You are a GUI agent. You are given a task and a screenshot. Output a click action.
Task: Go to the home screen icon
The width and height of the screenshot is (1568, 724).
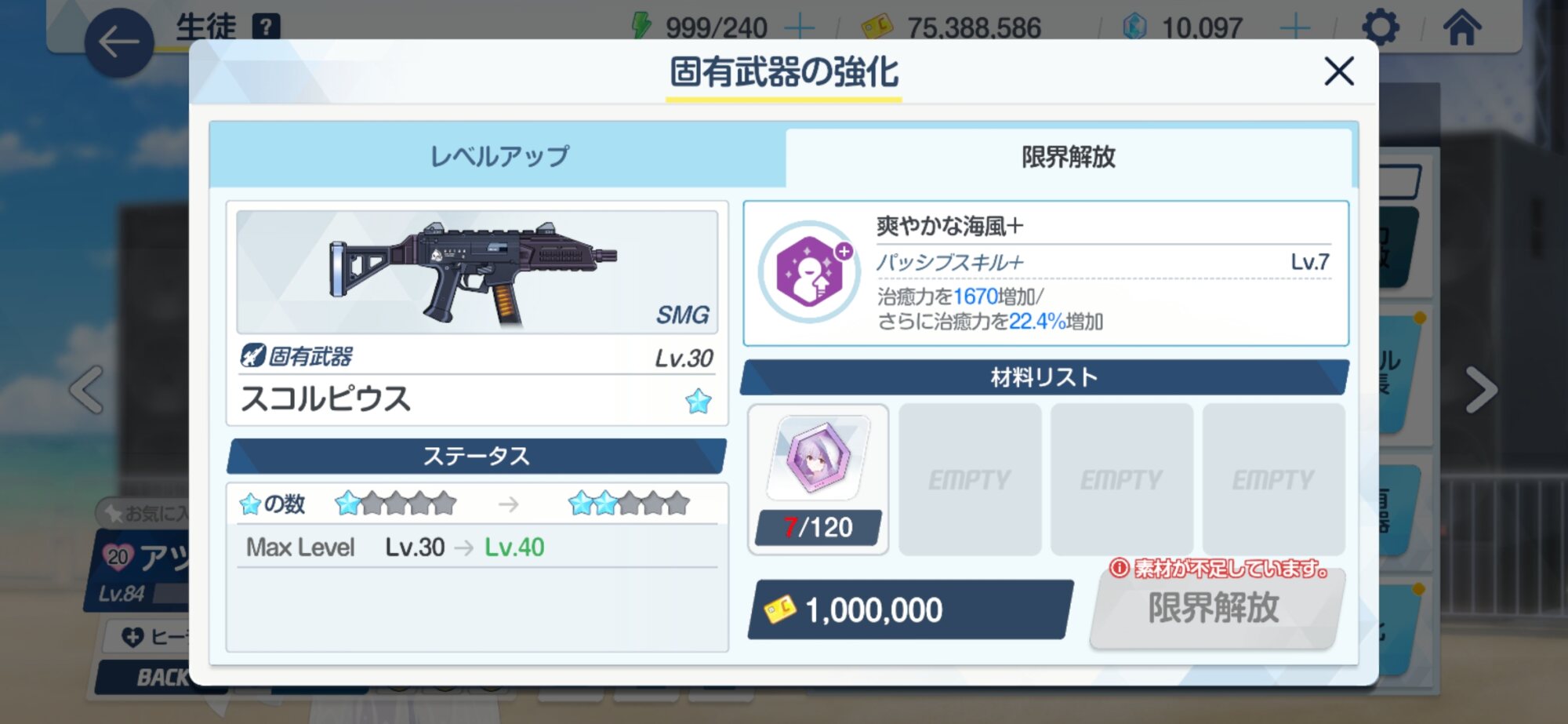[x=1462, y=27]
